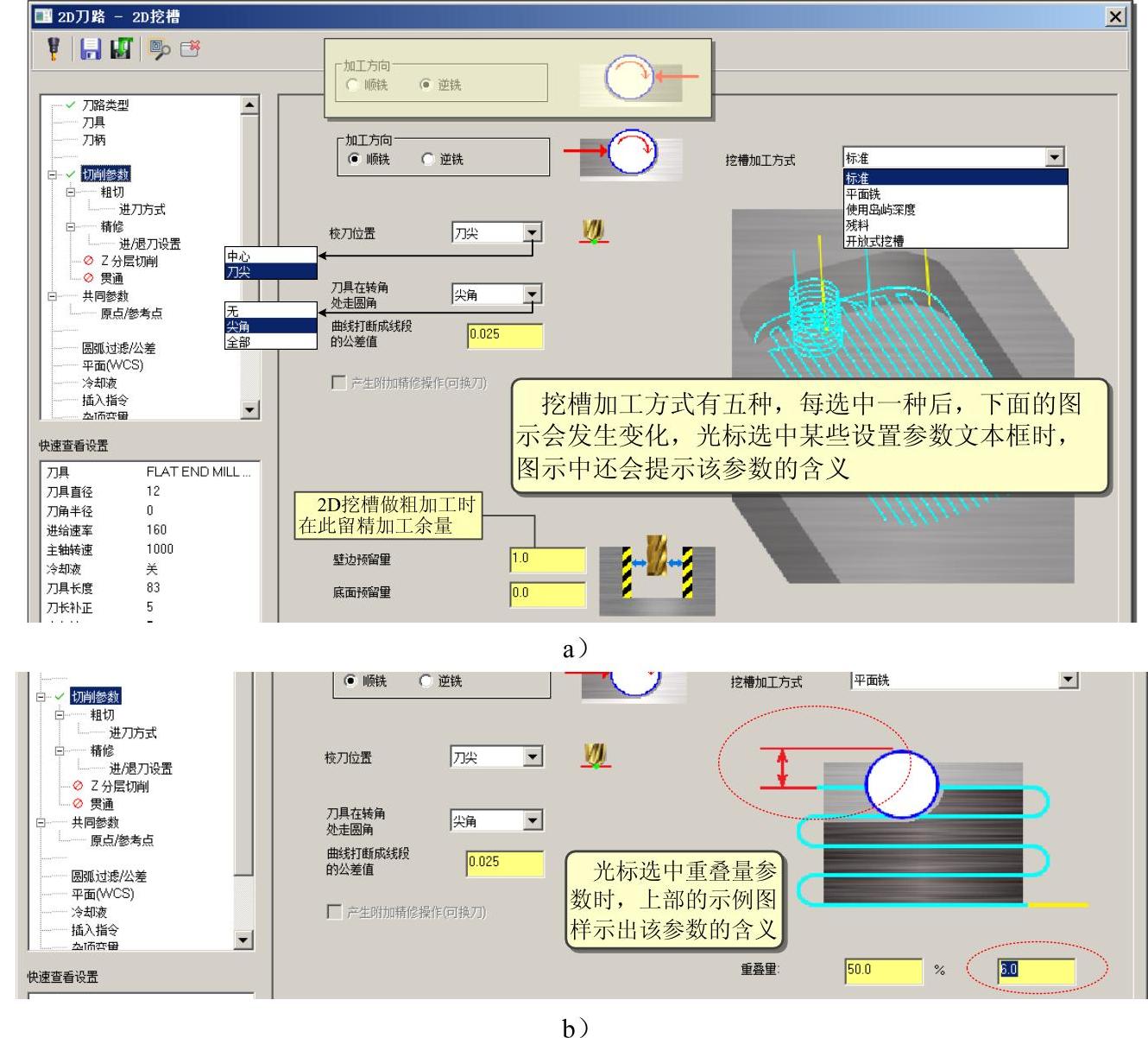Click the 底面预留量 field showing 0.0

547,594
